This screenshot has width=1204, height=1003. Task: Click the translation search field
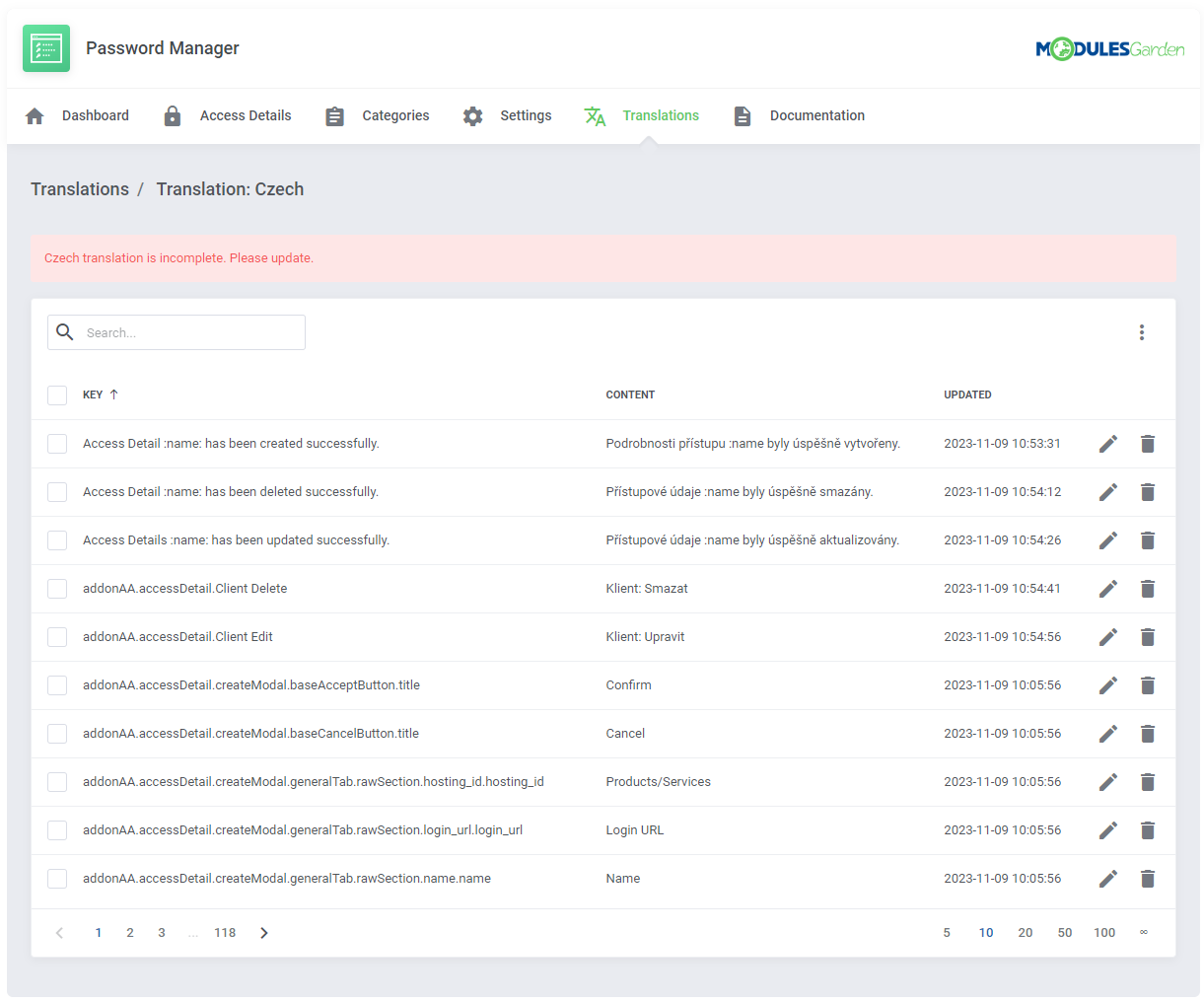pyautogui.click(x=177, y=332)
